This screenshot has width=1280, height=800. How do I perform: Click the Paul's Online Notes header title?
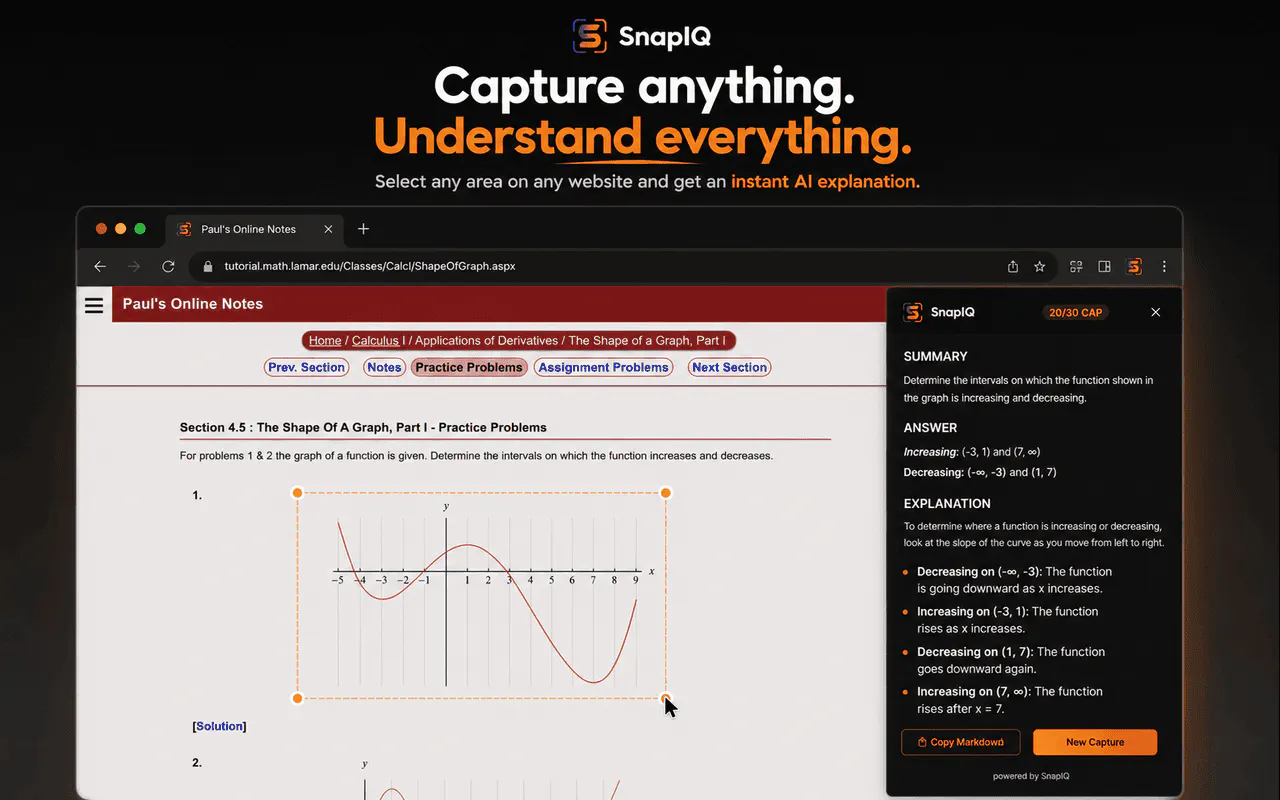click(x=193, y=304)
